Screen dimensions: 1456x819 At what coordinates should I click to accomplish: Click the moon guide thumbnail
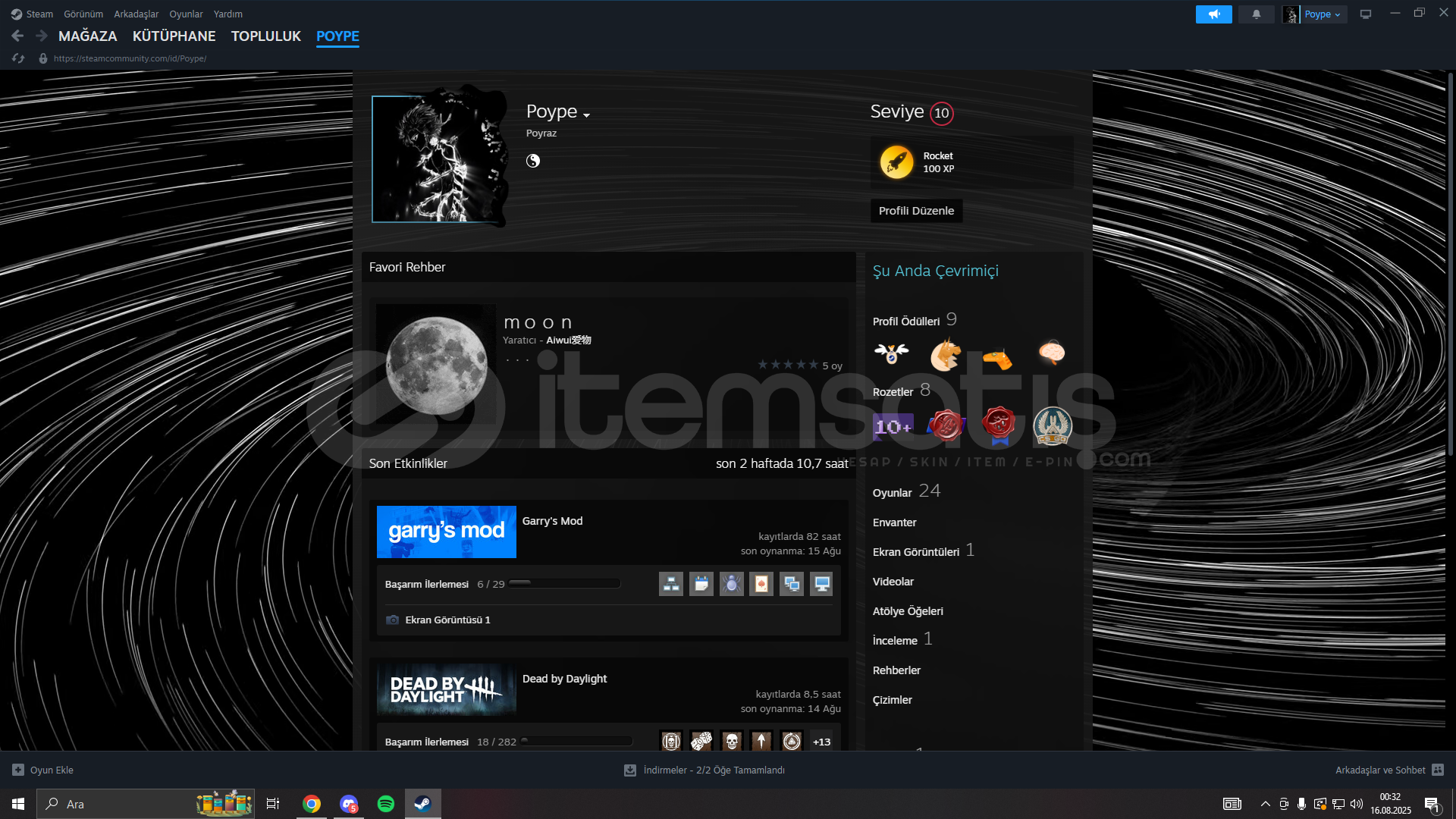[436, 365]
